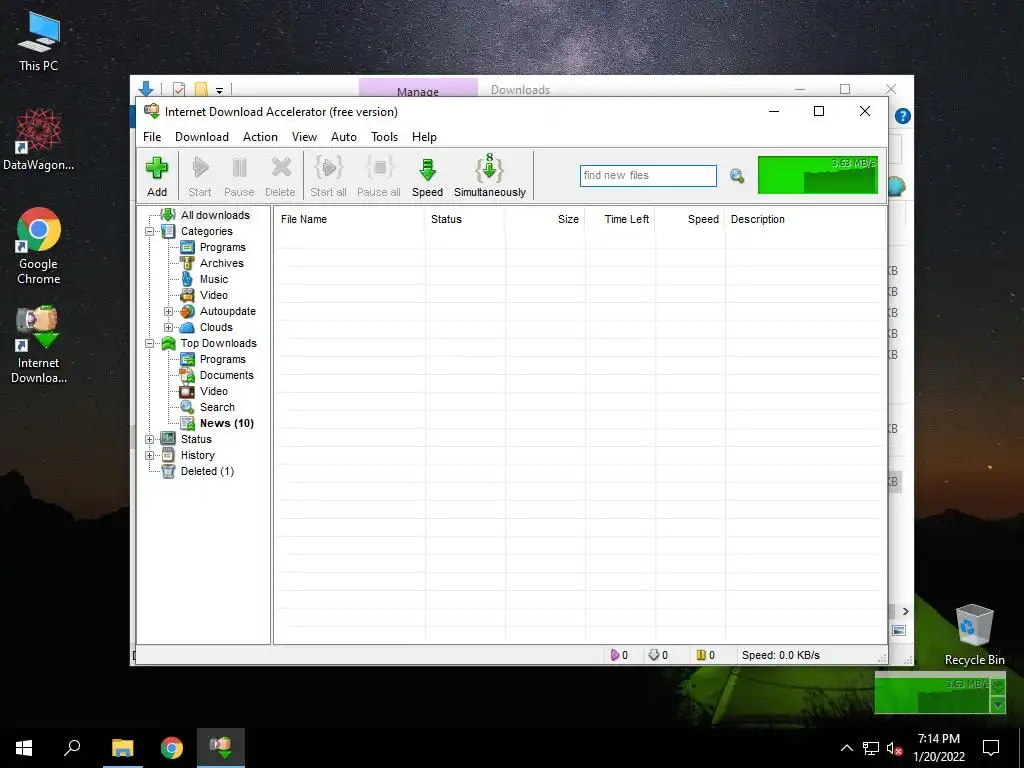
Task: Click the Delete toolbar button
Action: coord(280,176)
